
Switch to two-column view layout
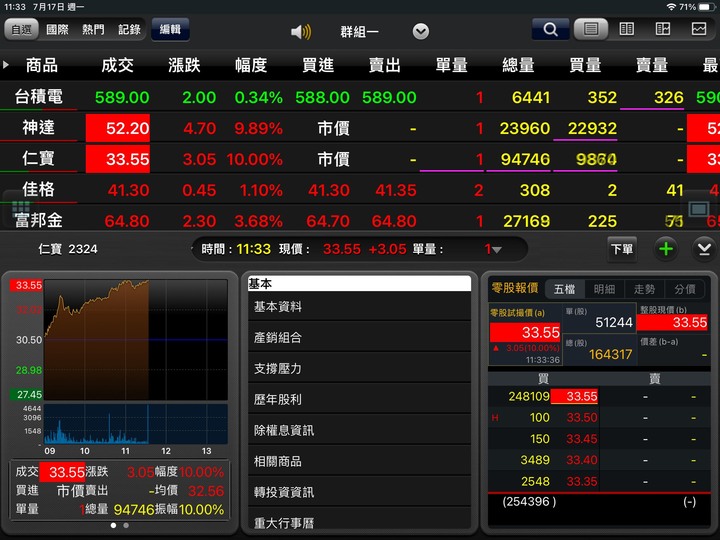pos(626,29)
